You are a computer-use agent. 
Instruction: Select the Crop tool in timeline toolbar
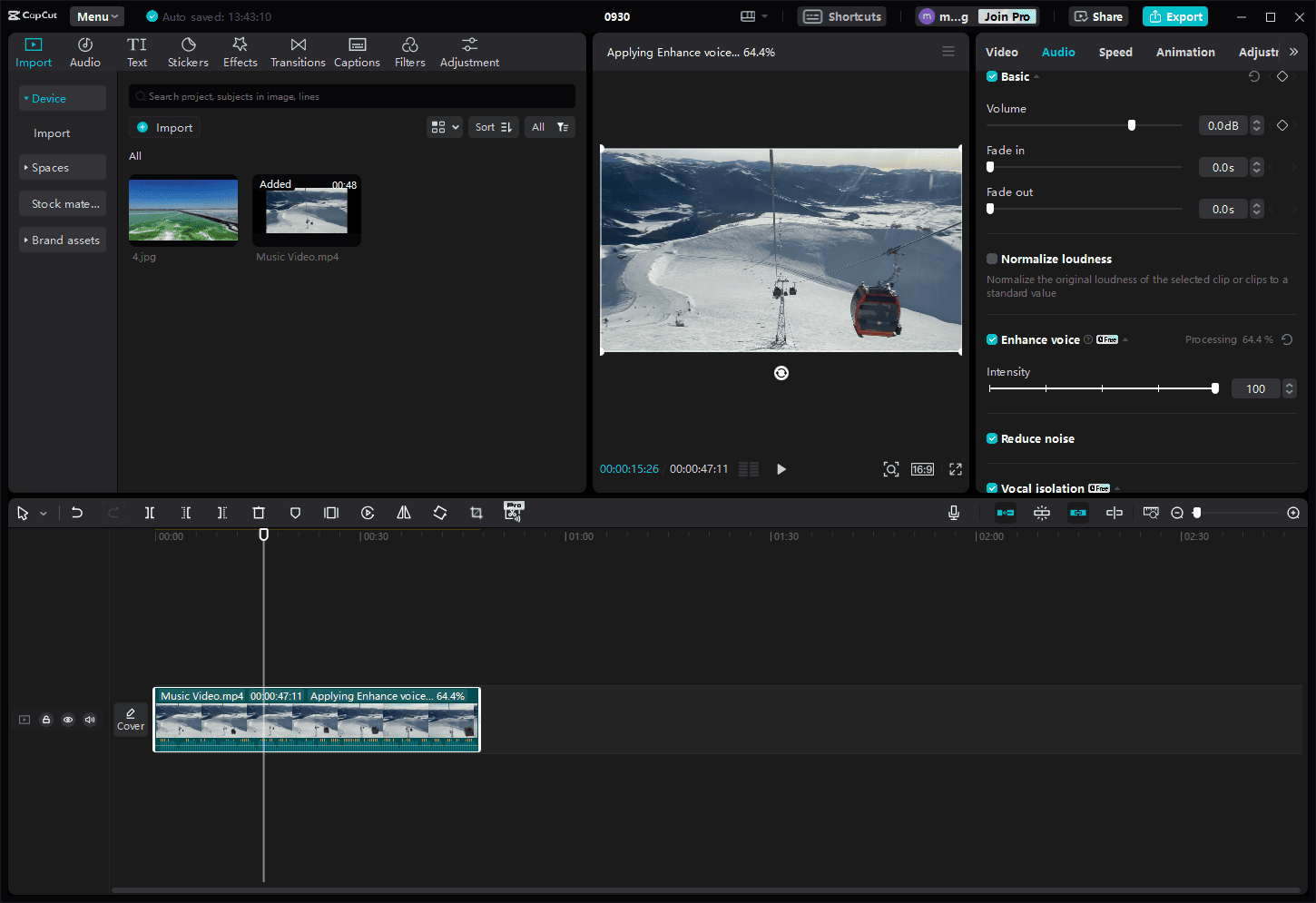(x=476, y=513)
